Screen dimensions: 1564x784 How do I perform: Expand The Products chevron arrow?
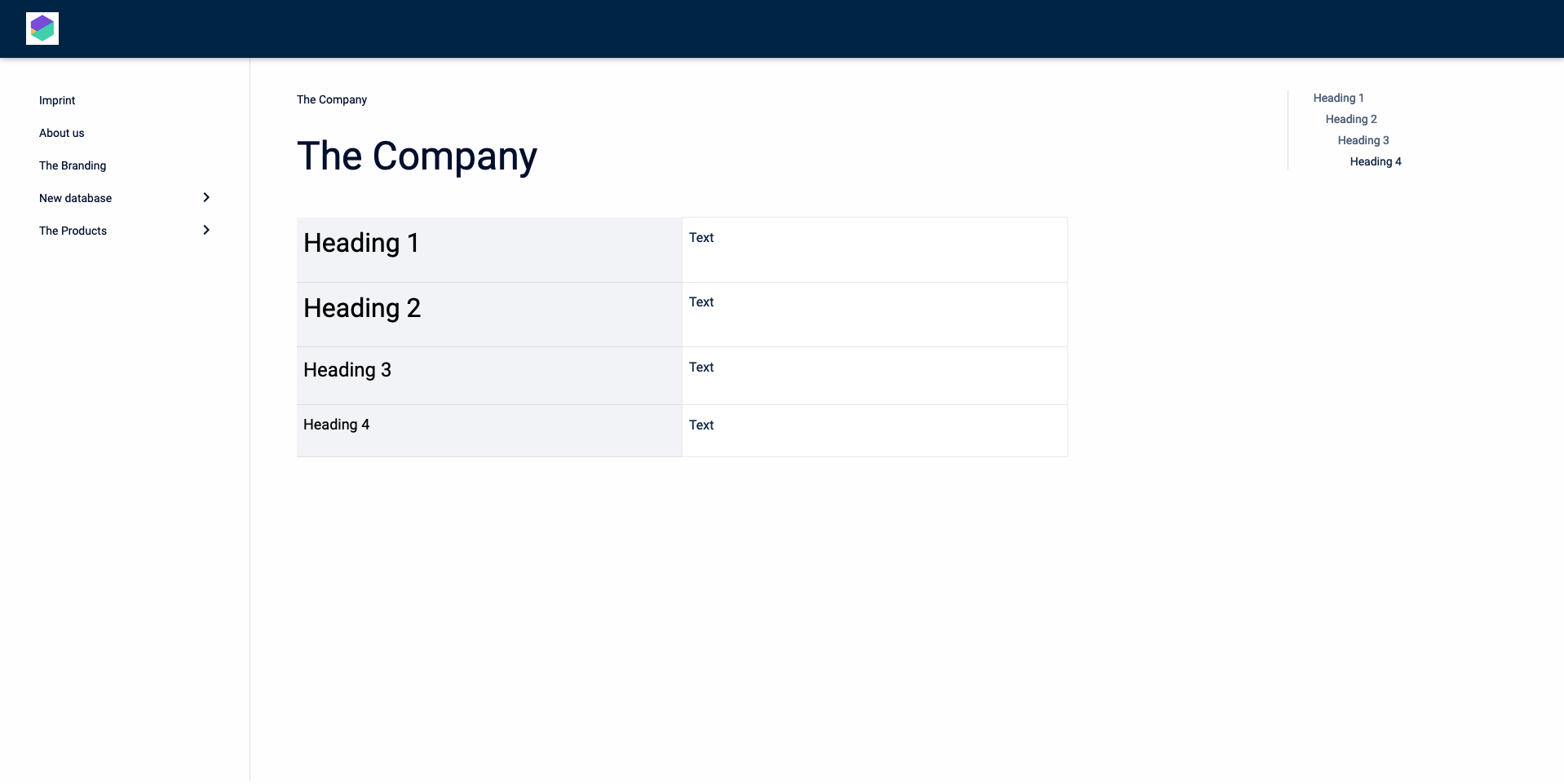[206, 230]
